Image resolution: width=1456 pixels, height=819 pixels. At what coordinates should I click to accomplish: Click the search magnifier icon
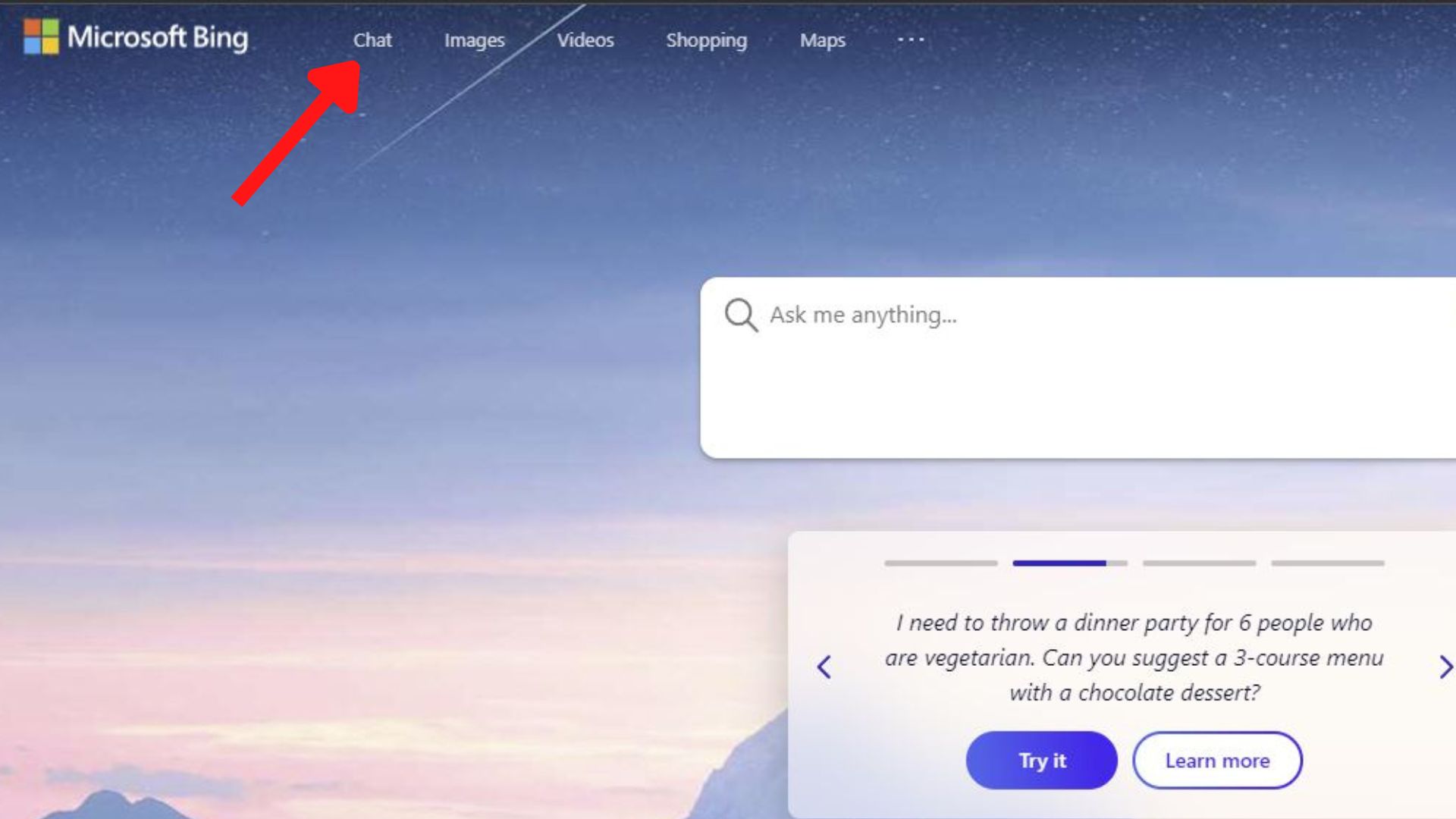[740, 314]
